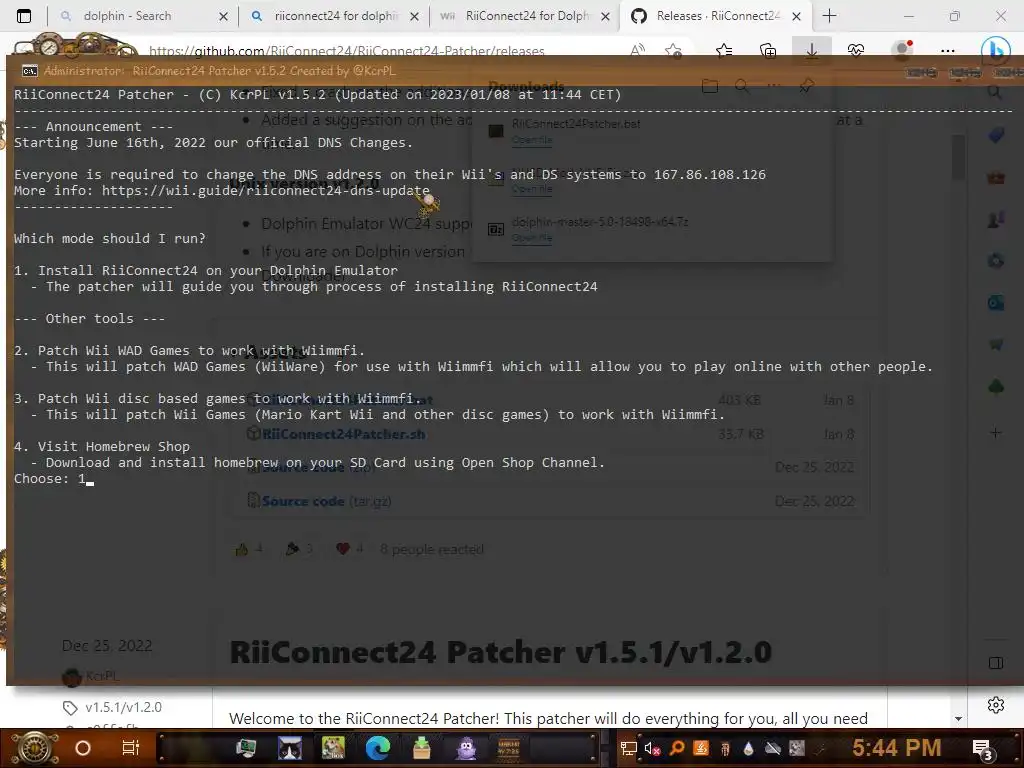1024x768 pixels.
Task: Open Task View on taskbar
Action: [131, 748]
